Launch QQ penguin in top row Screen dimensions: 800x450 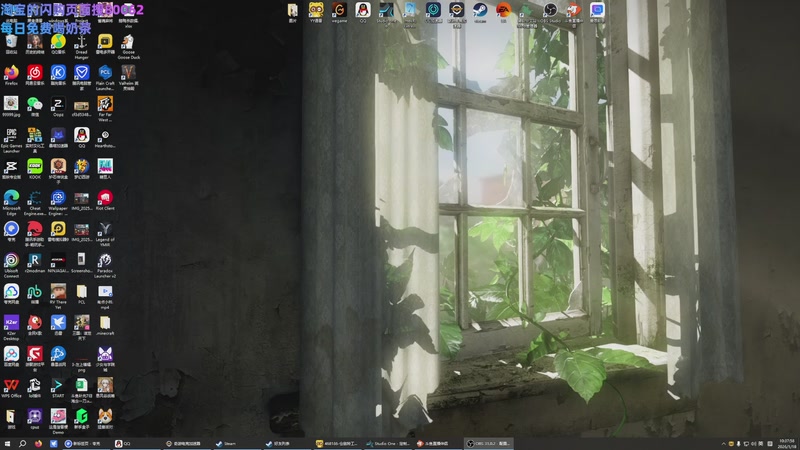(363, 11)
